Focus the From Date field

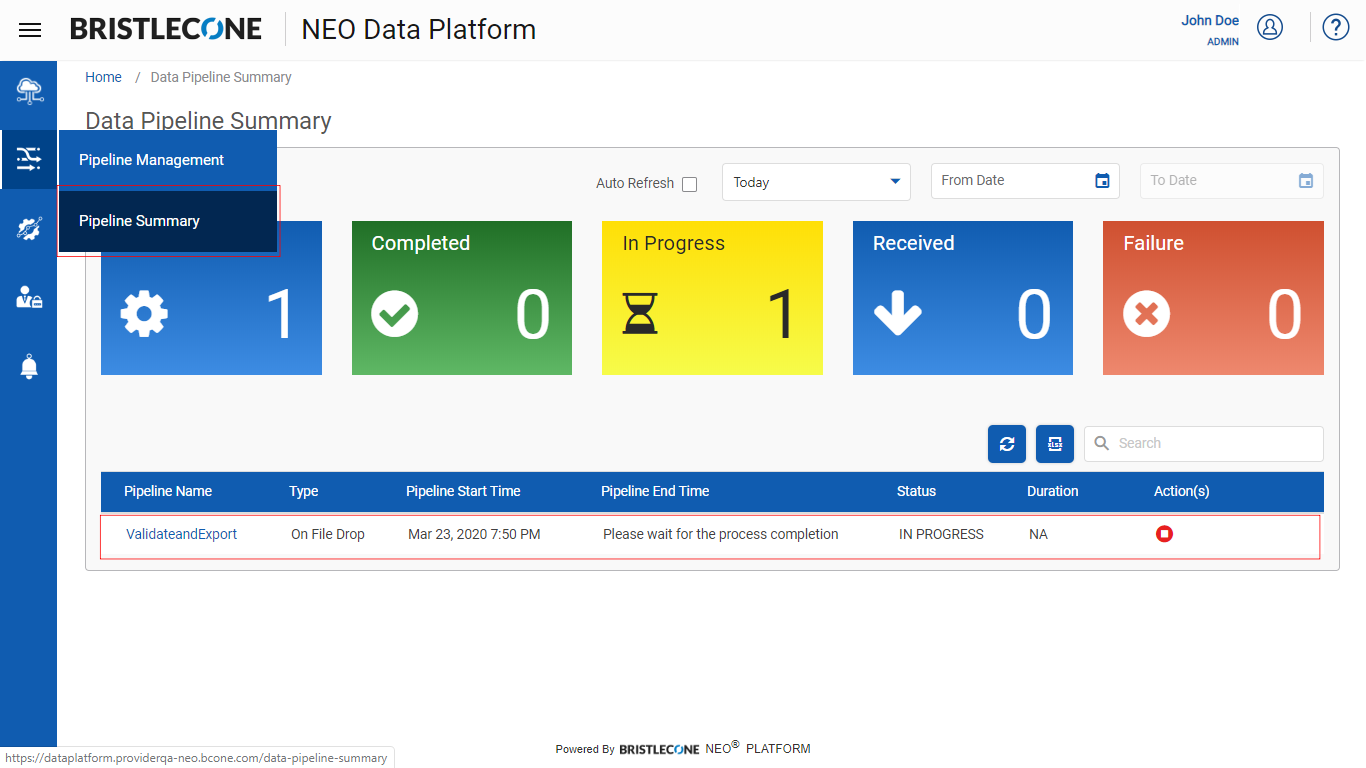(1025, 181)
